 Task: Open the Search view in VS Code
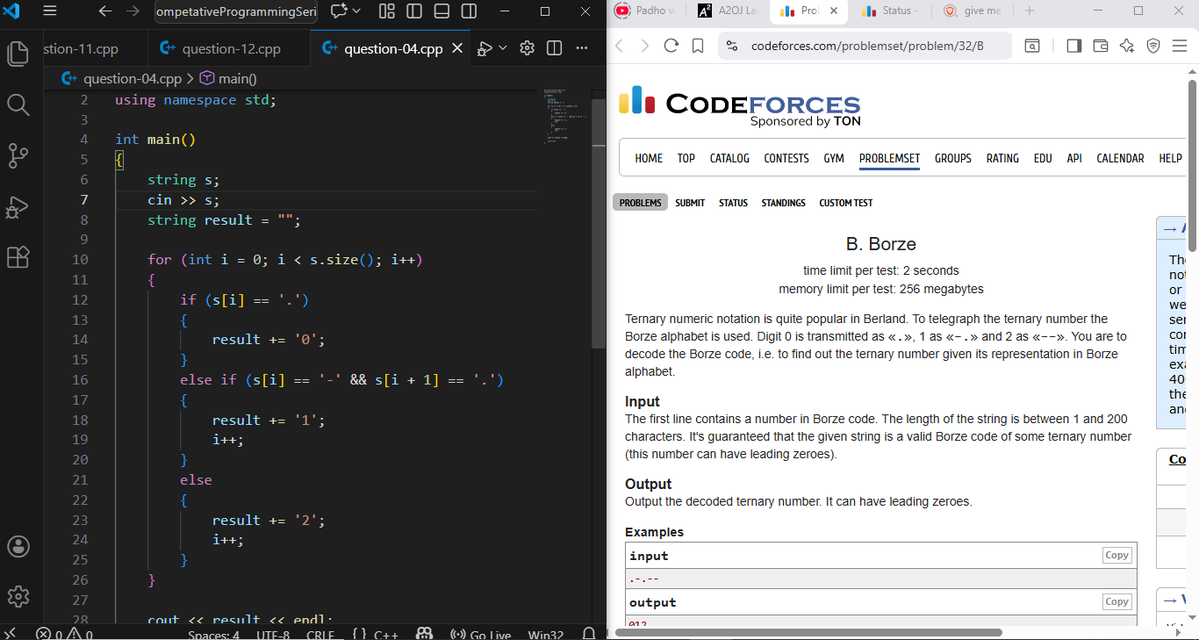click(x=18, y=105)
